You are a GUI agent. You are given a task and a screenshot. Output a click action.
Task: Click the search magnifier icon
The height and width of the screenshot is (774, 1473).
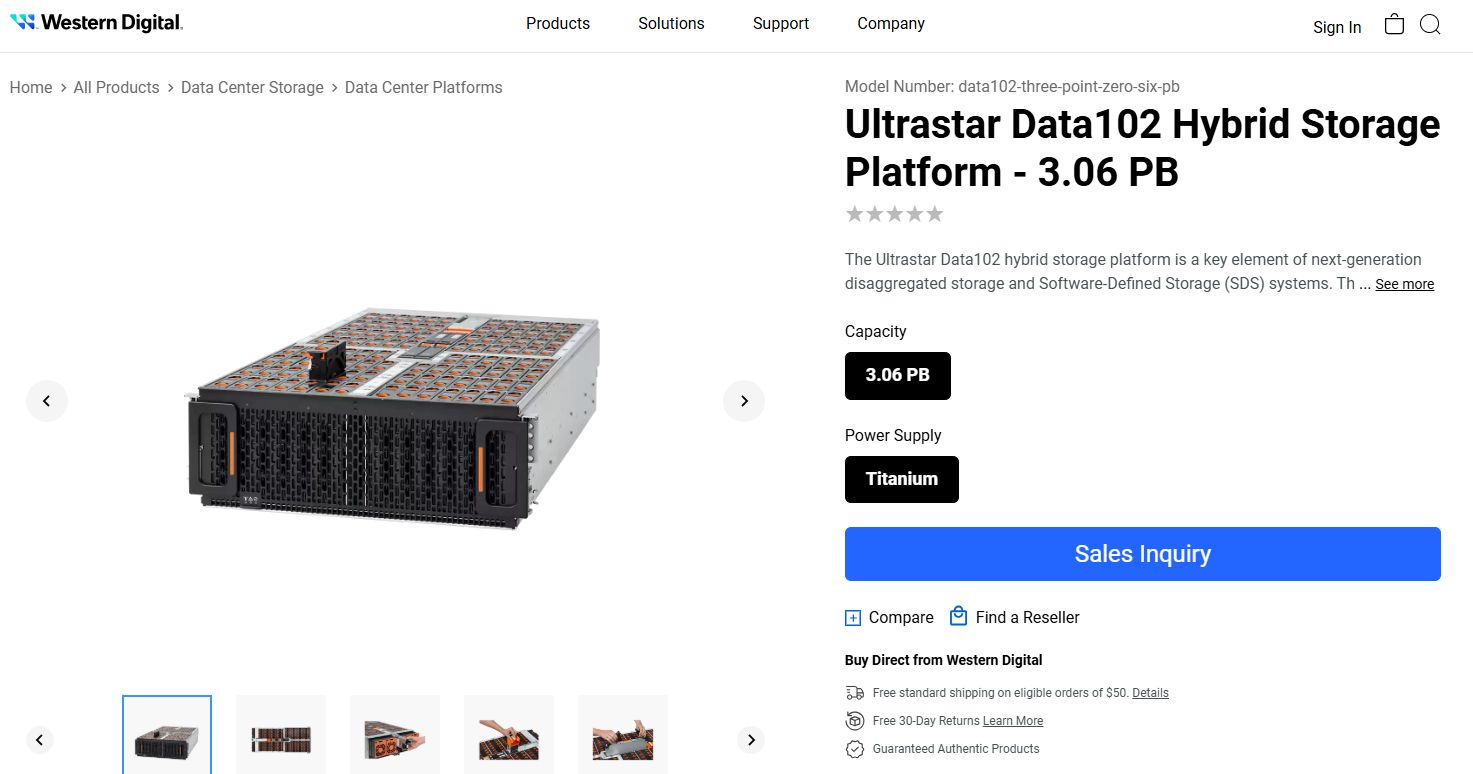tap(1430, 25)
